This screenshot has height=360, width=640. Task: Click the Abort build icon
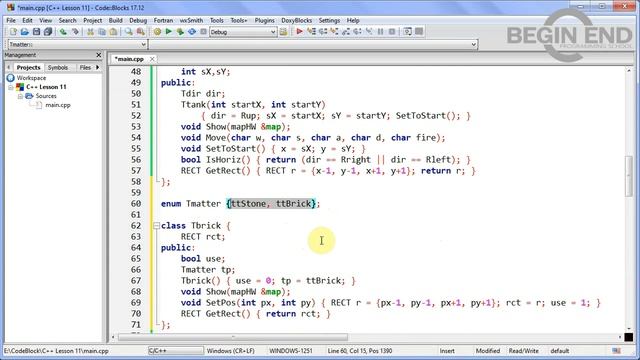(203, 32)
